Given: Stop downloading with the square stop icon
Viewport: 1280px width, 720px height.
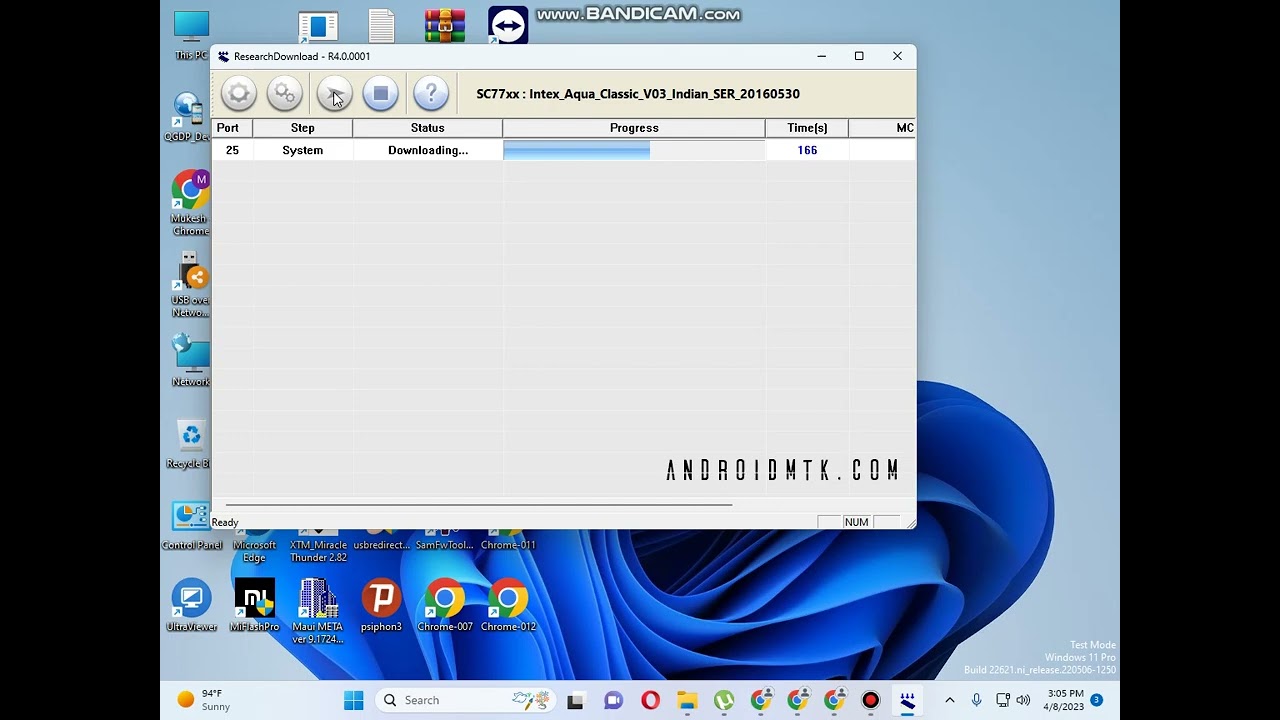Looking at the screenshot, I should coord(380,94).
